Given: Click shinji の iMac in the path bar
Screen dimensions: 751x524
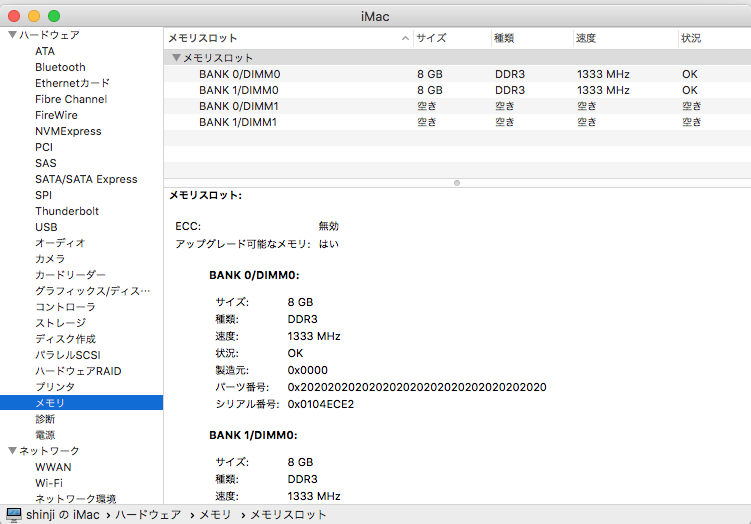Looking at the screenshot, I should (63, 515).
